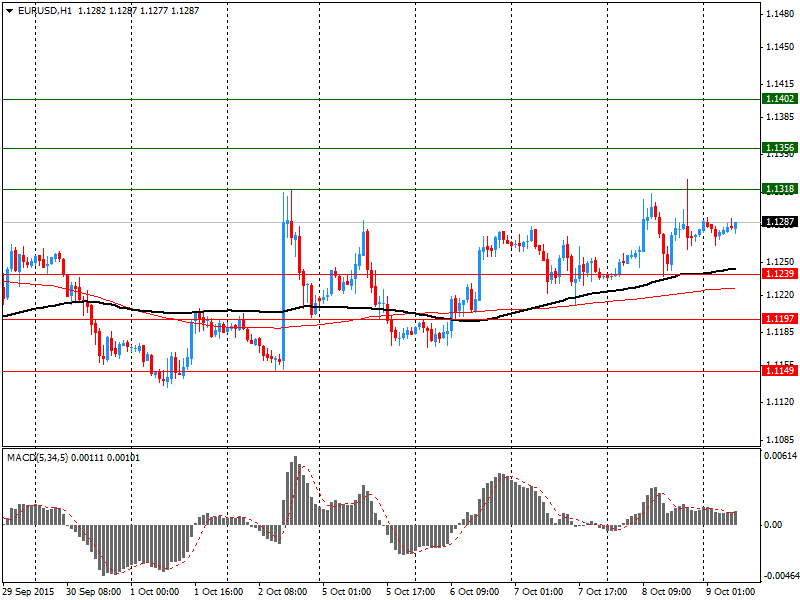Click the 1.1239 red support price label

point(780,274)
